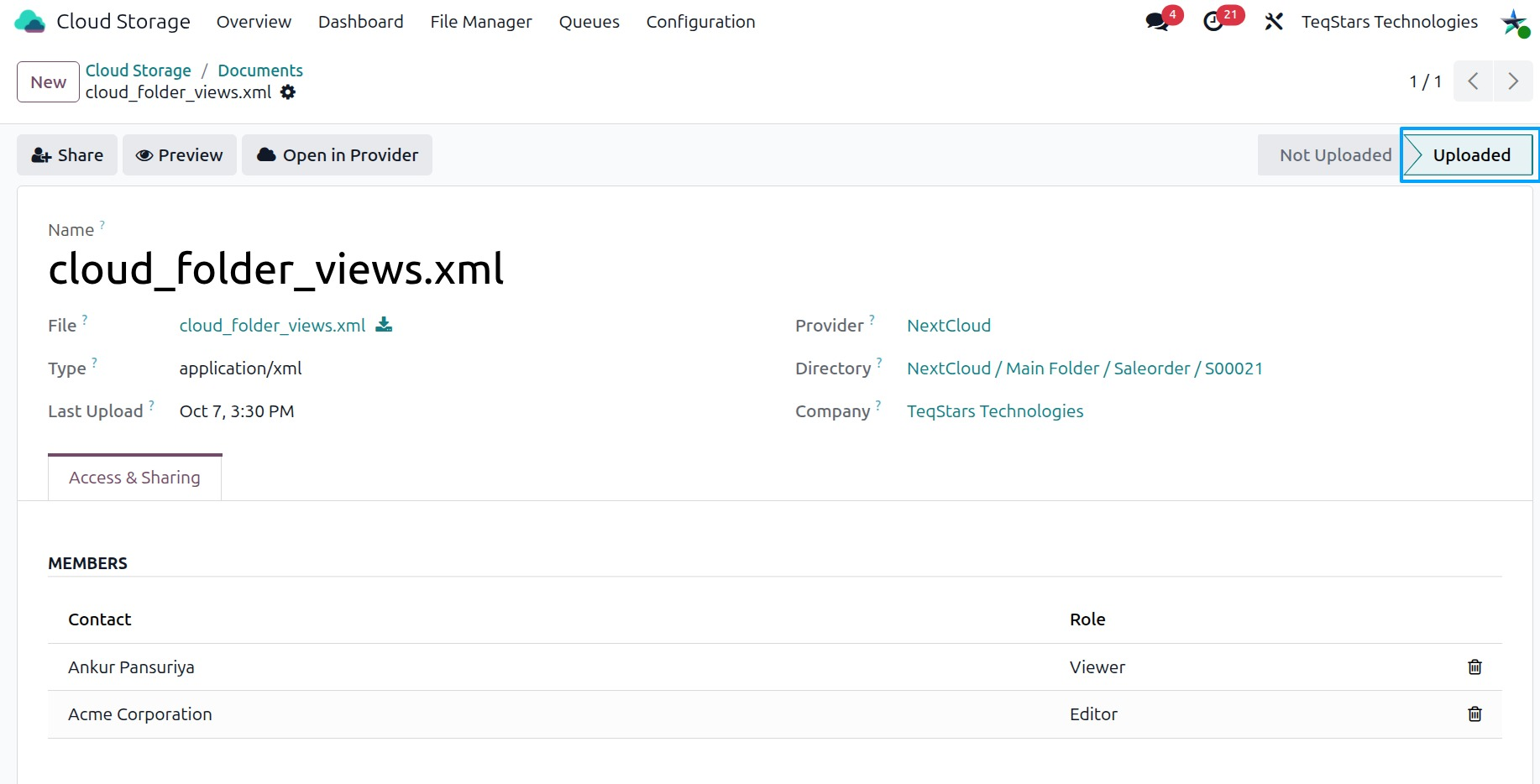
Task: Set status to Uploaded
Action: (x=1470, y=155)
